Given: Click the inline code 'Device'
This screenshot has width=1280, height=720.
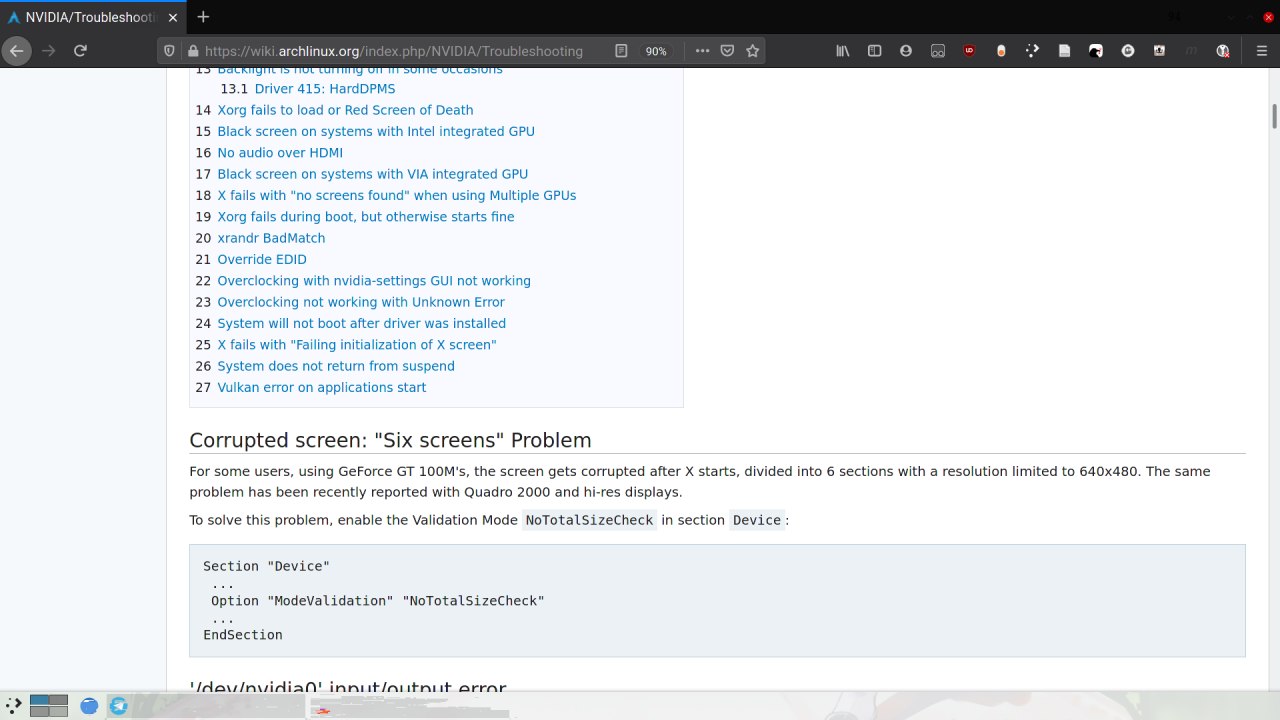Looking at the screenshot, I should point(757,520).
